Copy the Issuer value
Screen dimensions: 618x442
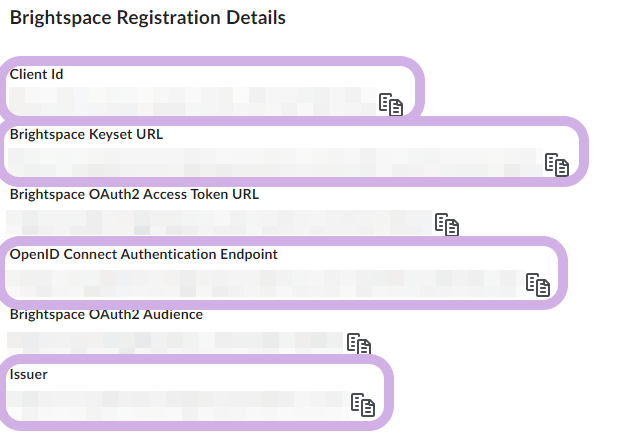363,405
